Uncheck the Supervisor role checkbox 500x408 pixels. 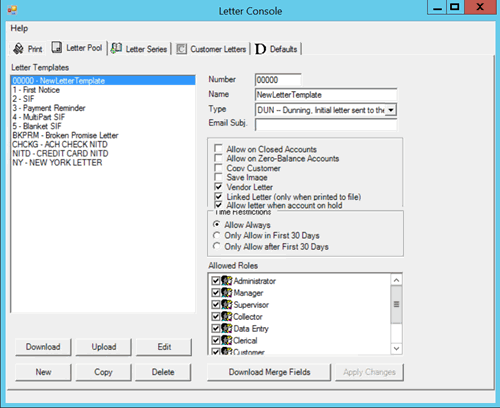click(x=216, y=305)
